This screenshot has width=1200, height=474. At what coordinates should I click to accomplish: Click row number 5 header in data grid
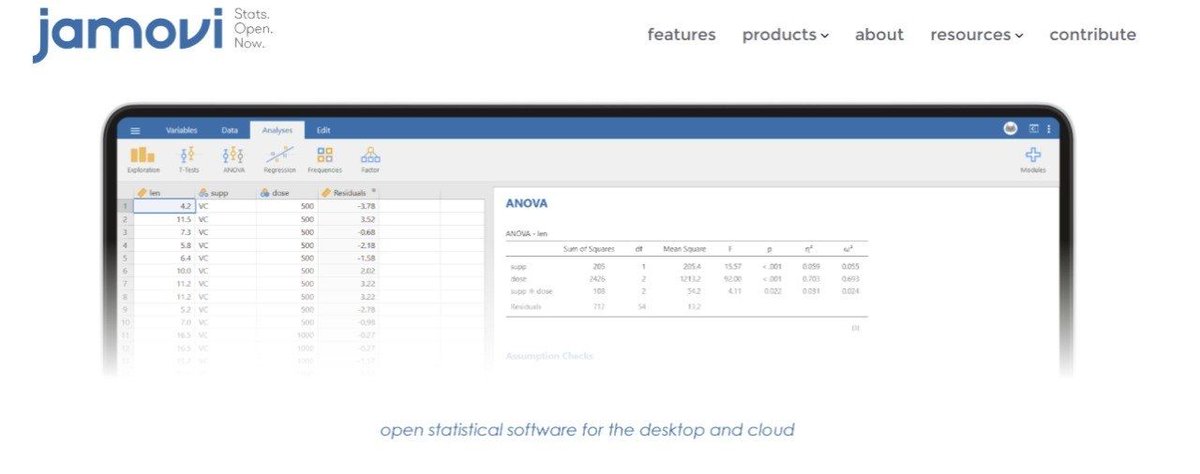[125, 257]
